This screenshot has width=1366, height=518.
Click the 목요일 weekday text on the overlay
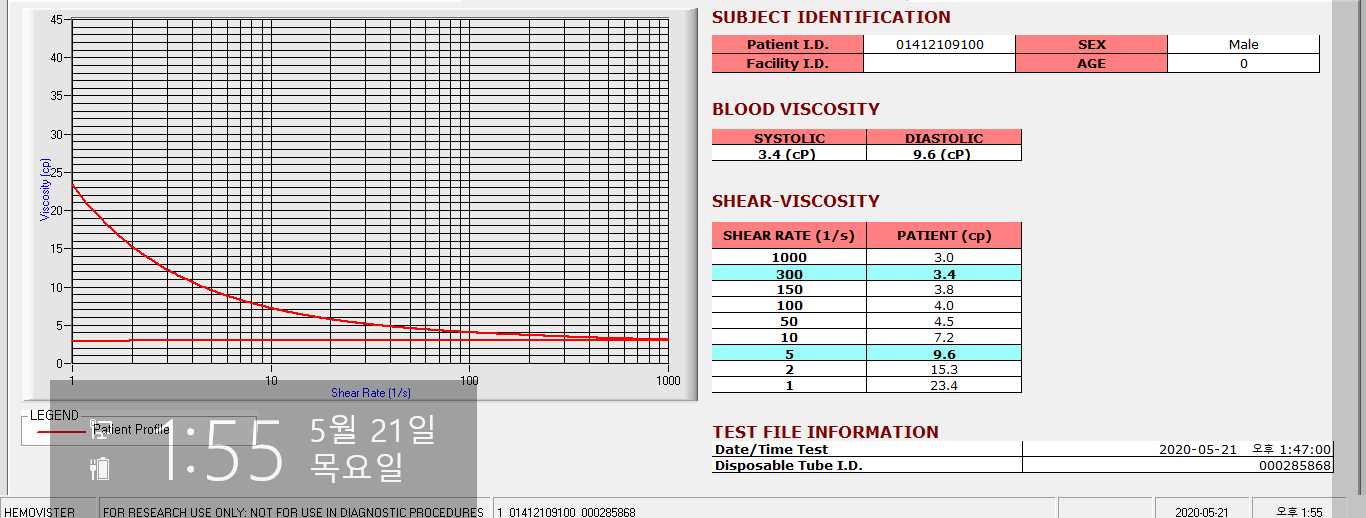pyautogui.click(x=356, y=466)
